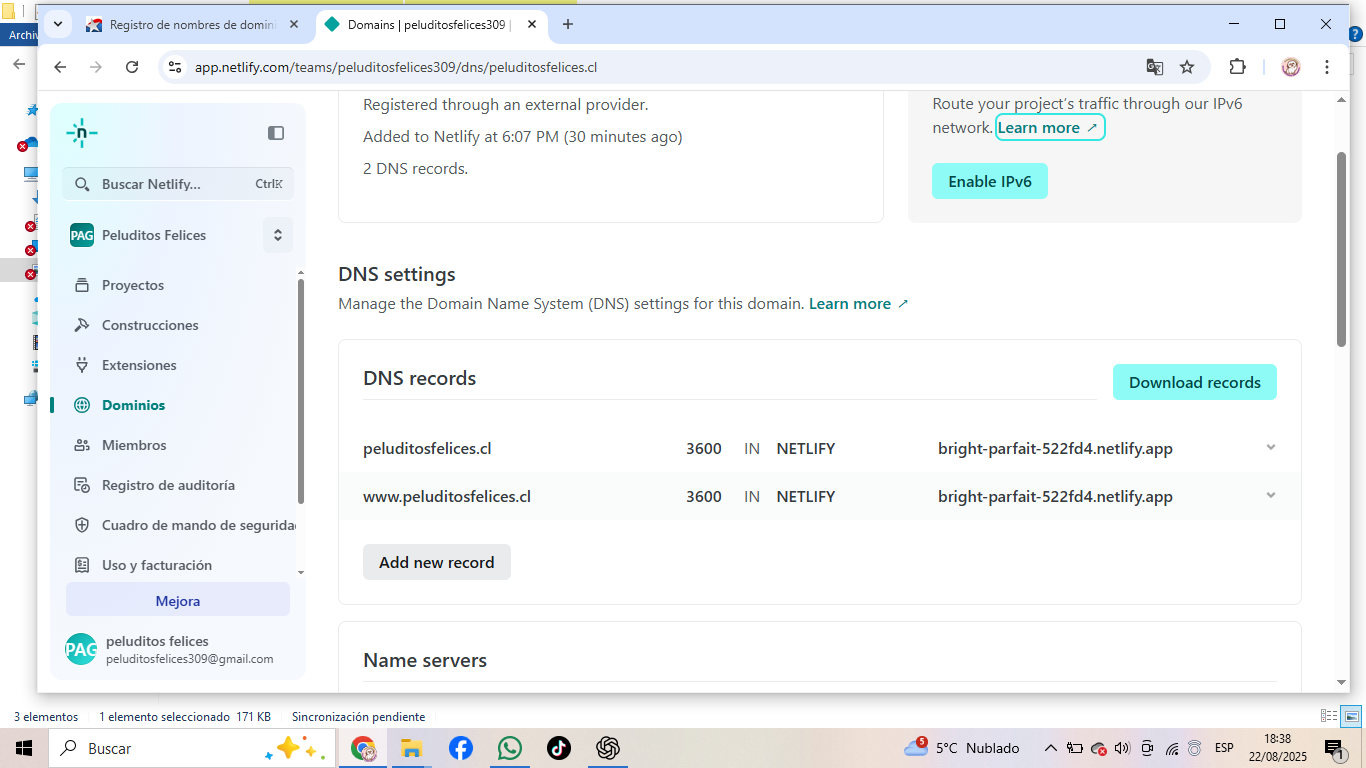This screenshot has height=768, width=1366.
Task: Go back with Chrome's back arrow
Action: [x=60, y=67]
